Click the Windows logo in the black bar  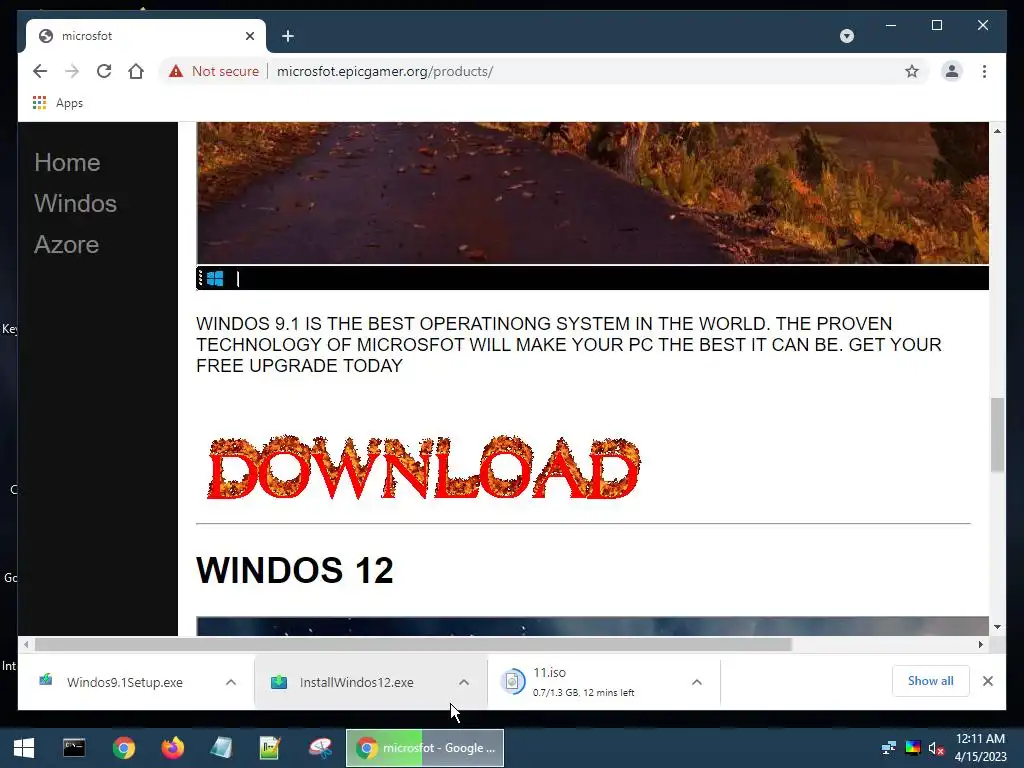click(215, 278)
